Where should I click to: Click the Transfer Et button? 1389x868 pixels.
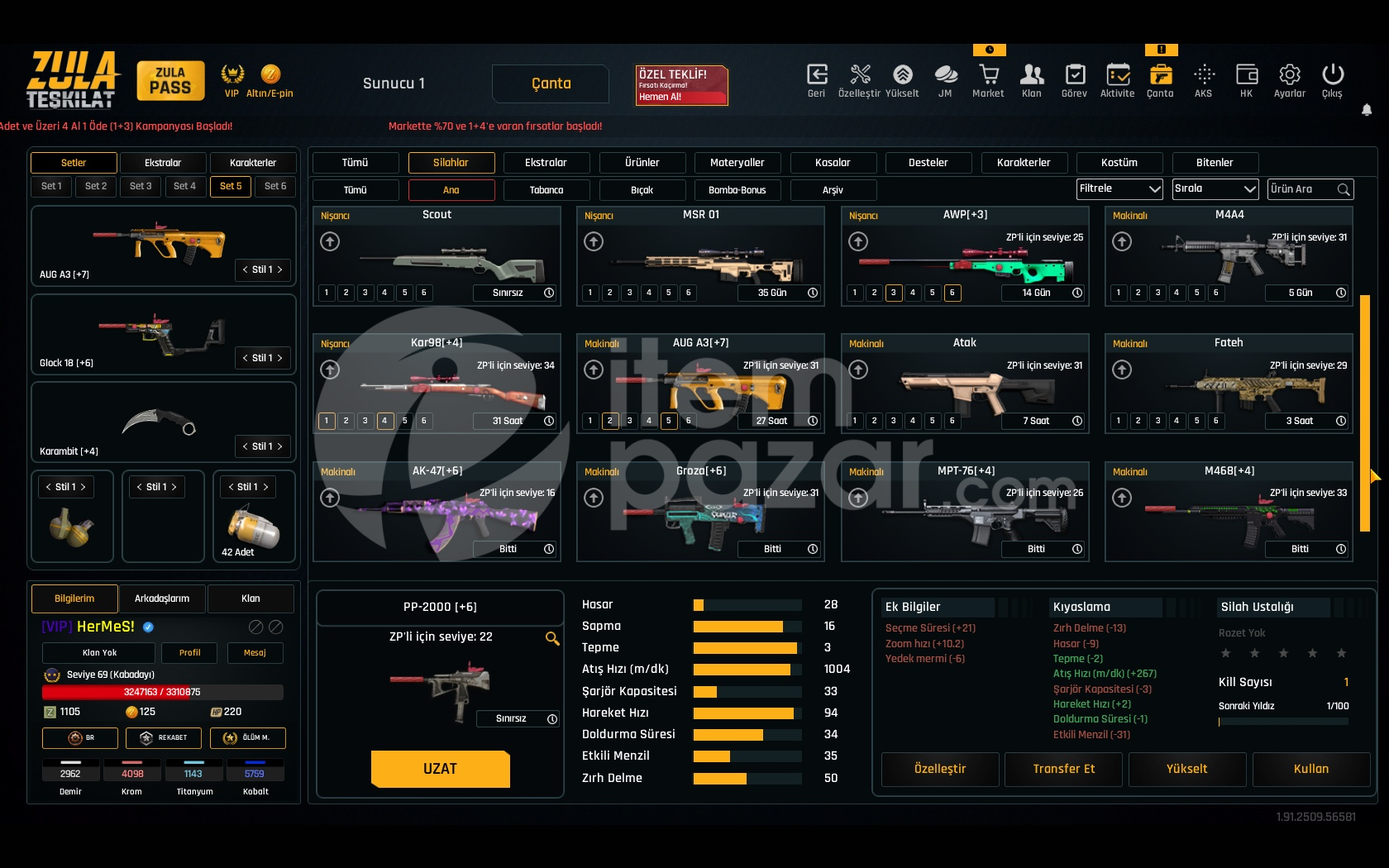click(x=1064, y=769)
